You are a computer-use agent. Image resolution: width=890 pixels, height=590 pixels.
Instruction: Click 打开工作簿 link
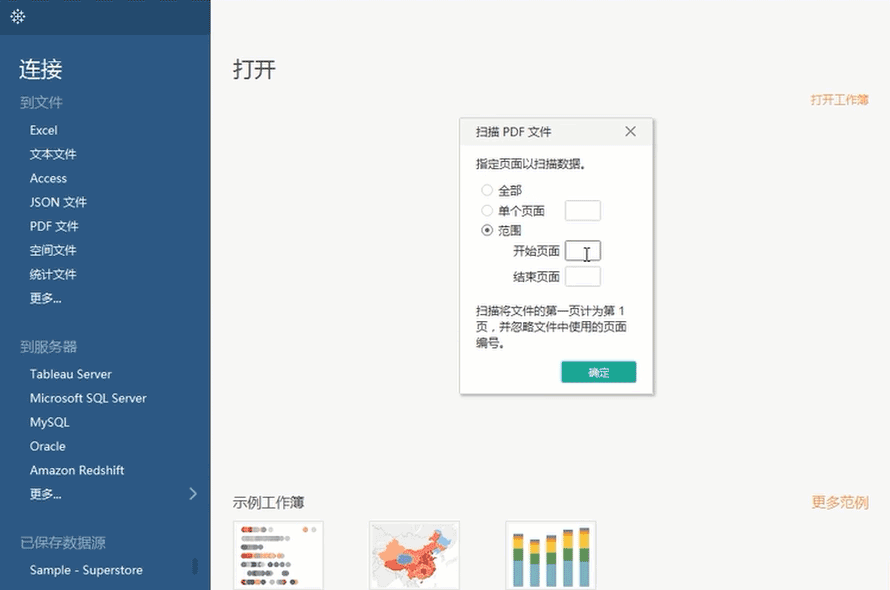tap(839, 100)
